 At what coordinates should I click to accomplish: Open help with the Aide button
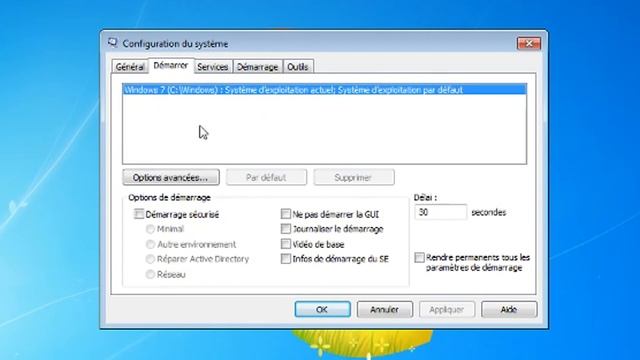click(509, 309)
